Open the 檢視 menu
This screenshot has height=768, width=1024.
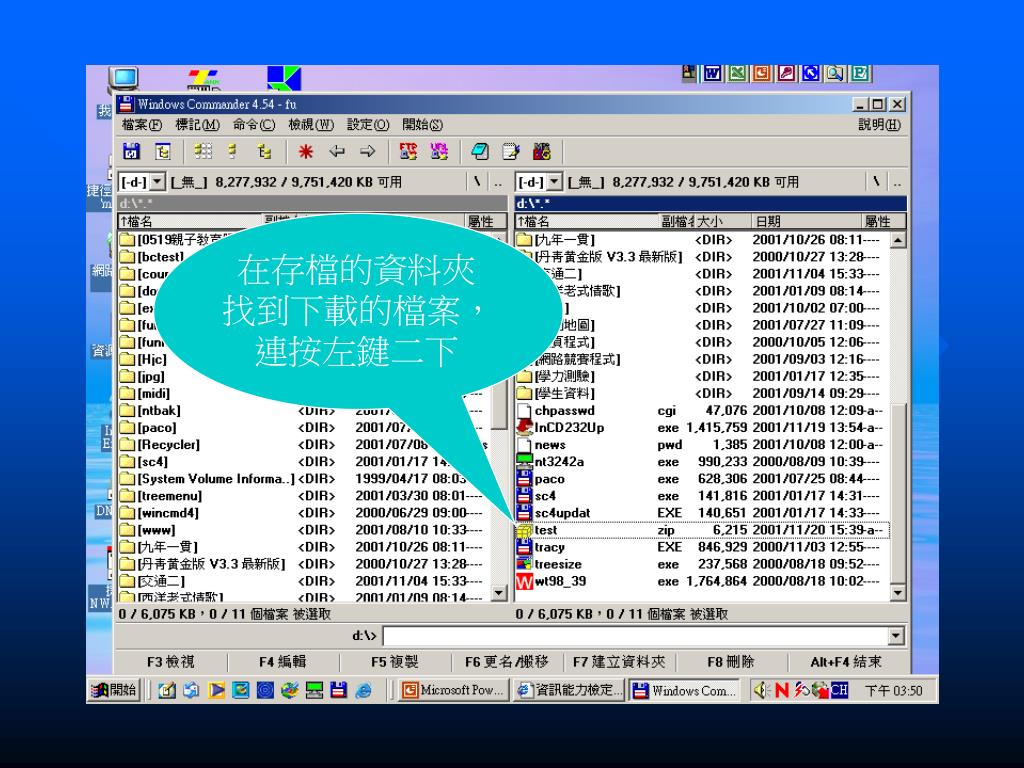[311, 124]
